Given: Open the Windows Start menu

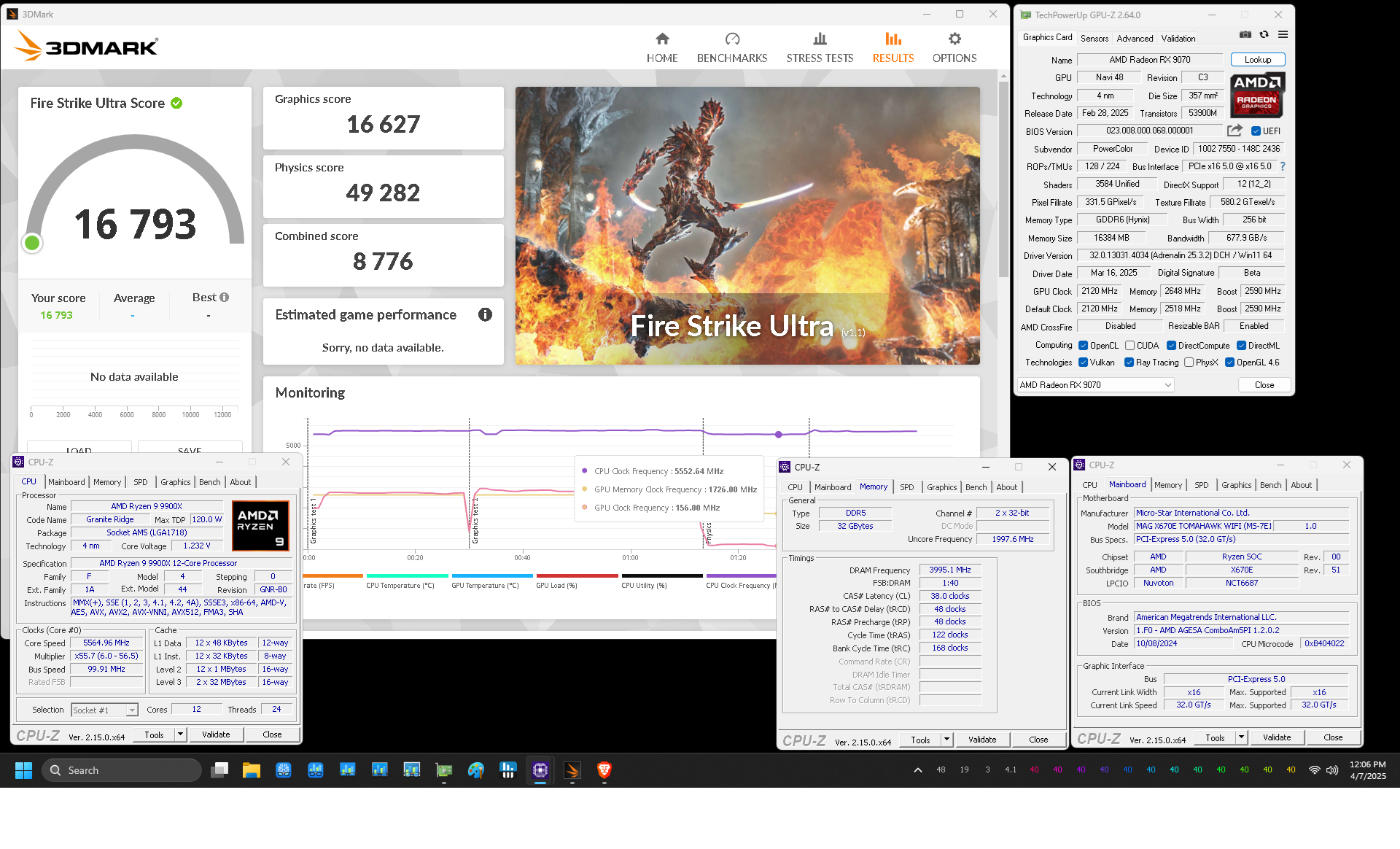Looking at the screenshot, I should 23,770.
